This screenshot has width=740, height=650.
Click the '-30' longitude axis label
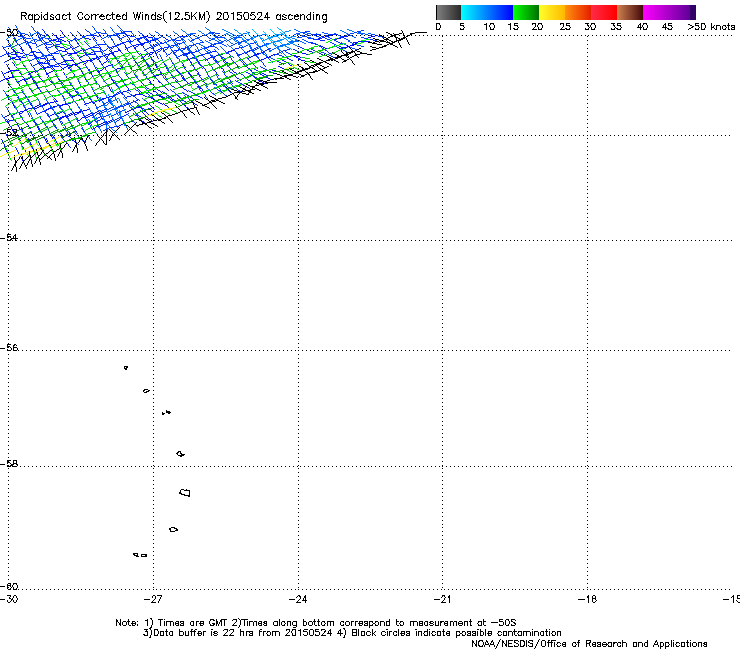coord(9,599)
